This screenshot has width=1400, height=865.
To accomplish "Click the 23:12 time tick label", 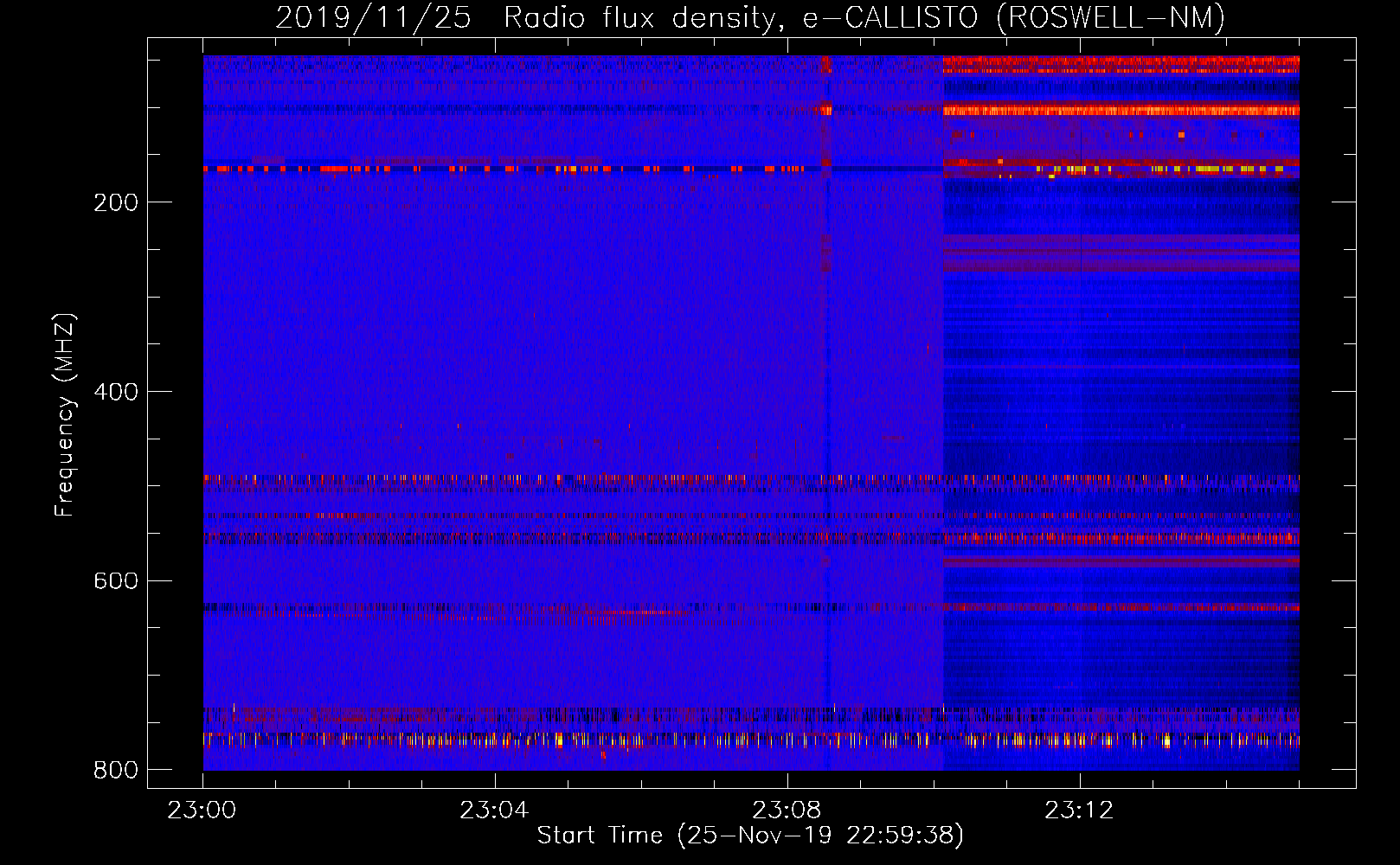I will 1079,811.
